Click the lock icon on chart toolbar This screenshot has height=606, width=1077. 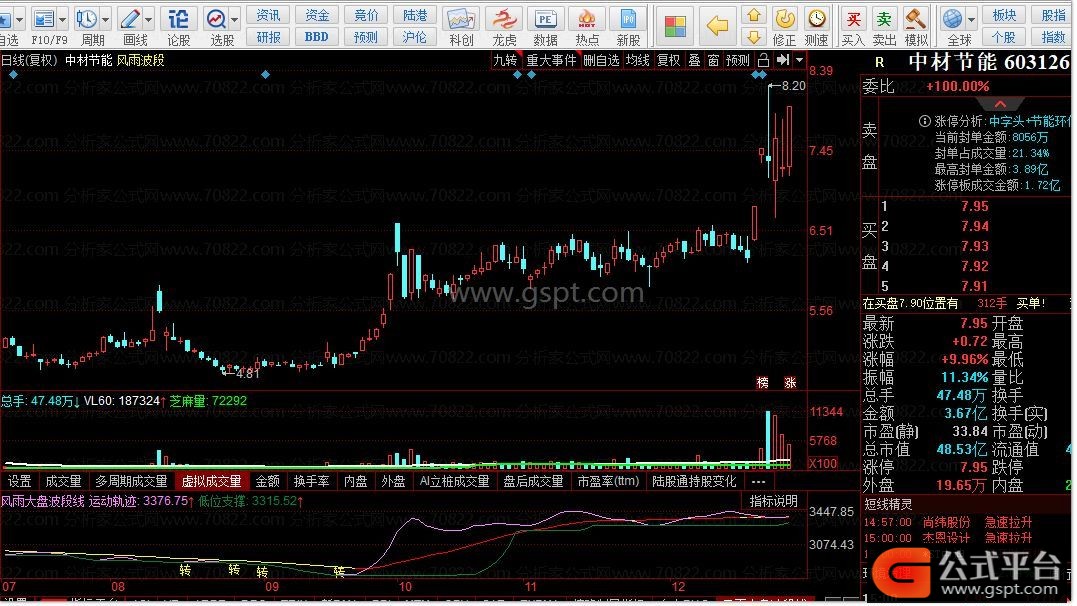[x=763, y=60]
